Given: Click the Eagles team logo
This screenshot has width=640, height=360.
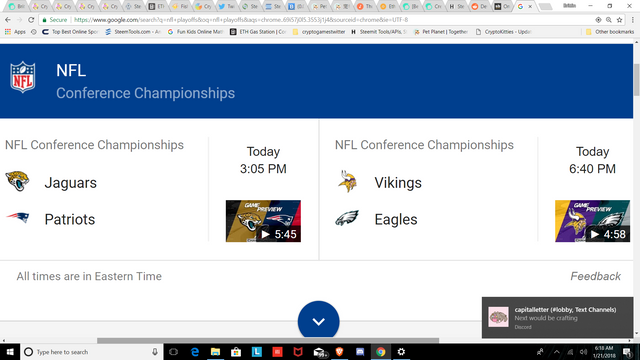Looking at the screenshot, I should [x=347, y=218].
